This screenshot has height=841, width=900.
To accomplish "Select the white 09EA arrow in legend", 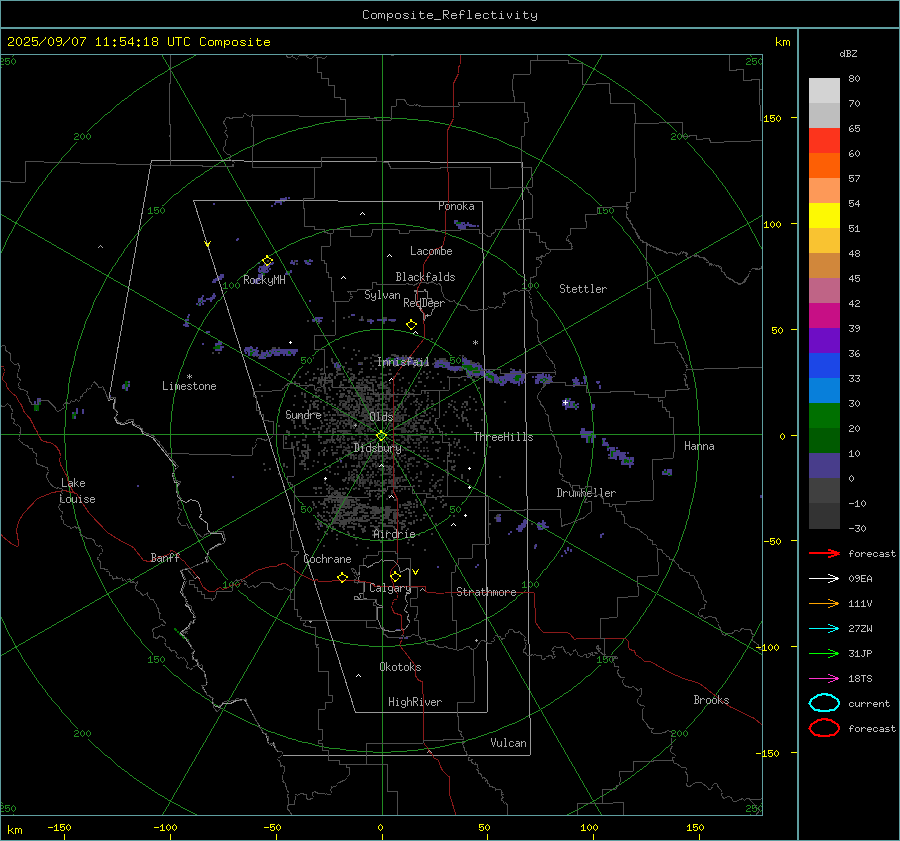I will pos(824,578).
